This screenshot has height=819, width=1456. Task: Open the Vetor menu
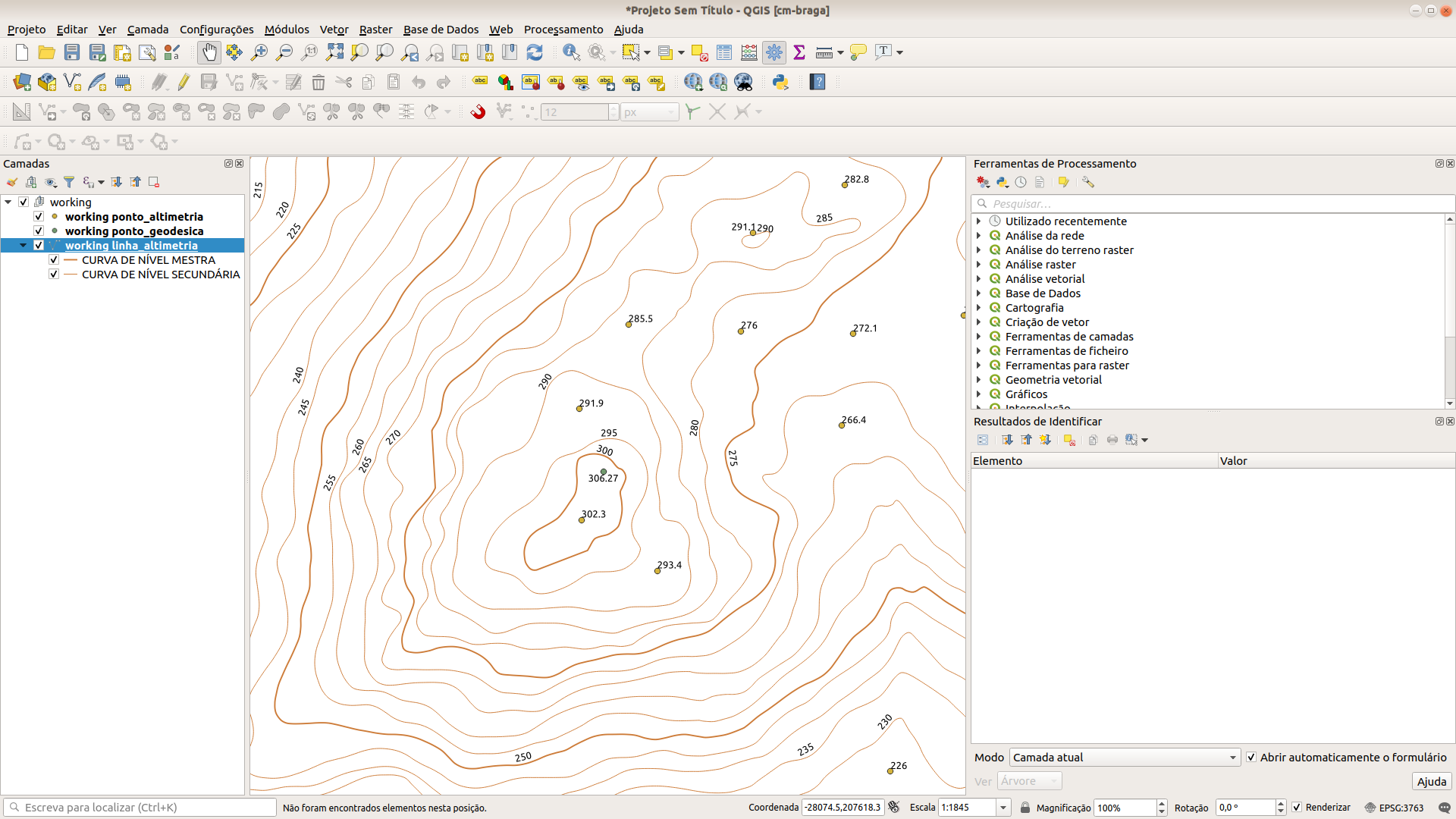(334, 30)
